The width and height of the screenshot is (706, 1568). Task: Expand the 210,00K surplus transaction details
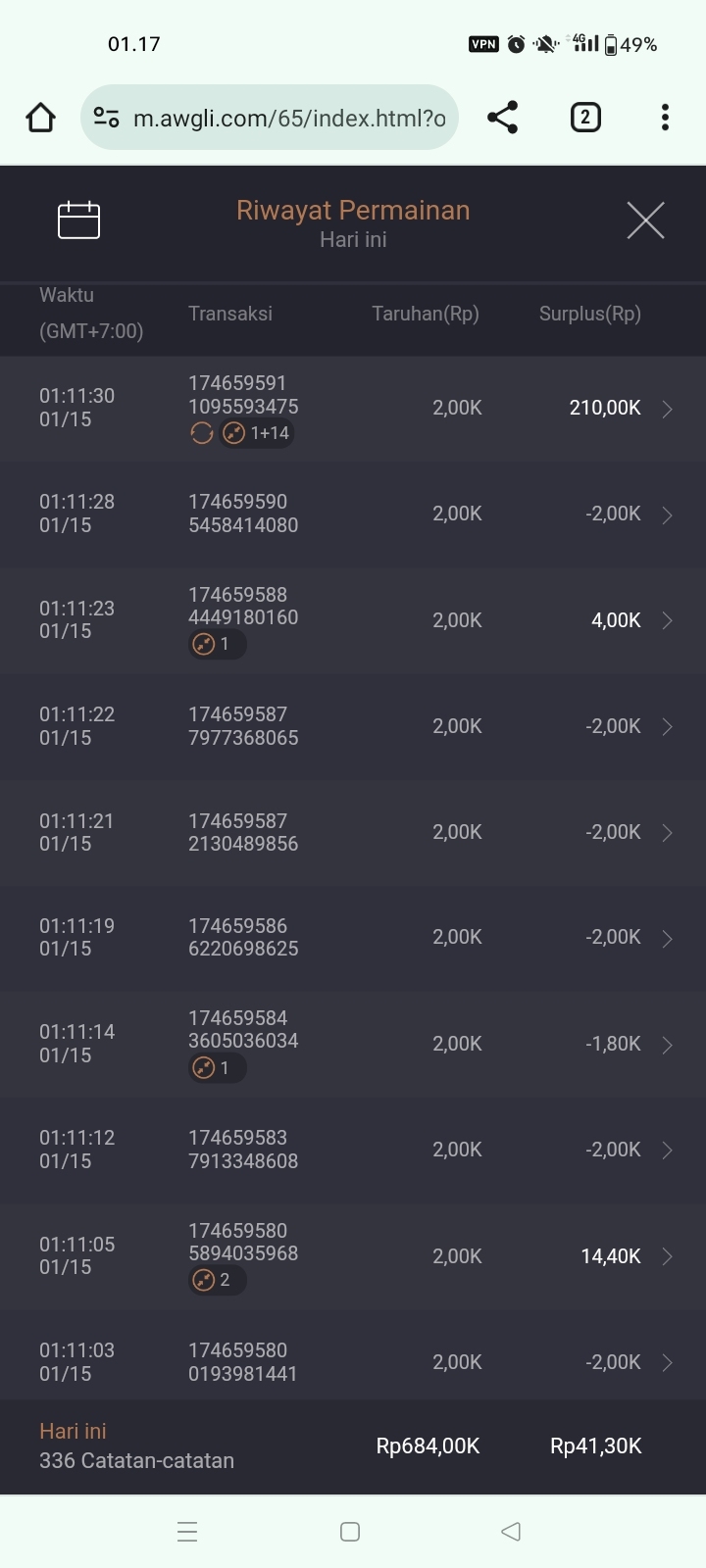click(668, 409)
